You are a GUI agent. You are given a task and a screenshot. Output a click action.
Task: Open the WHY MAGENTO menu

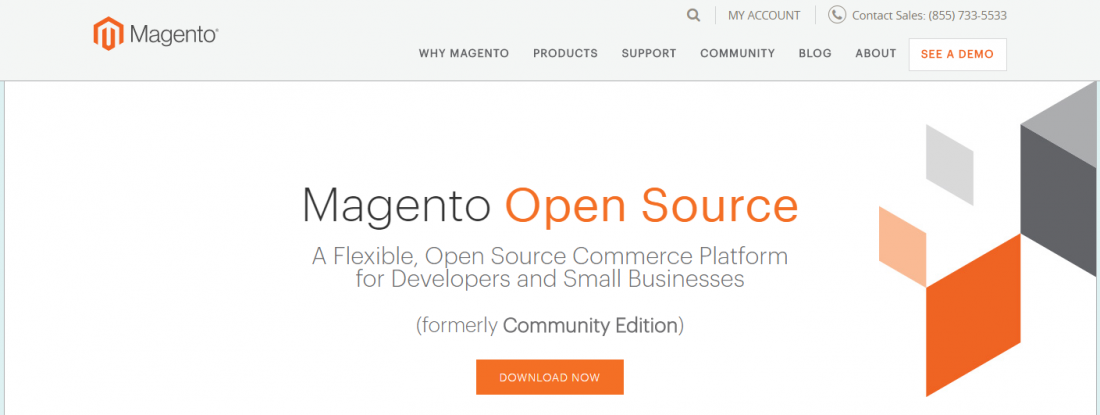(x=464, y=53)
